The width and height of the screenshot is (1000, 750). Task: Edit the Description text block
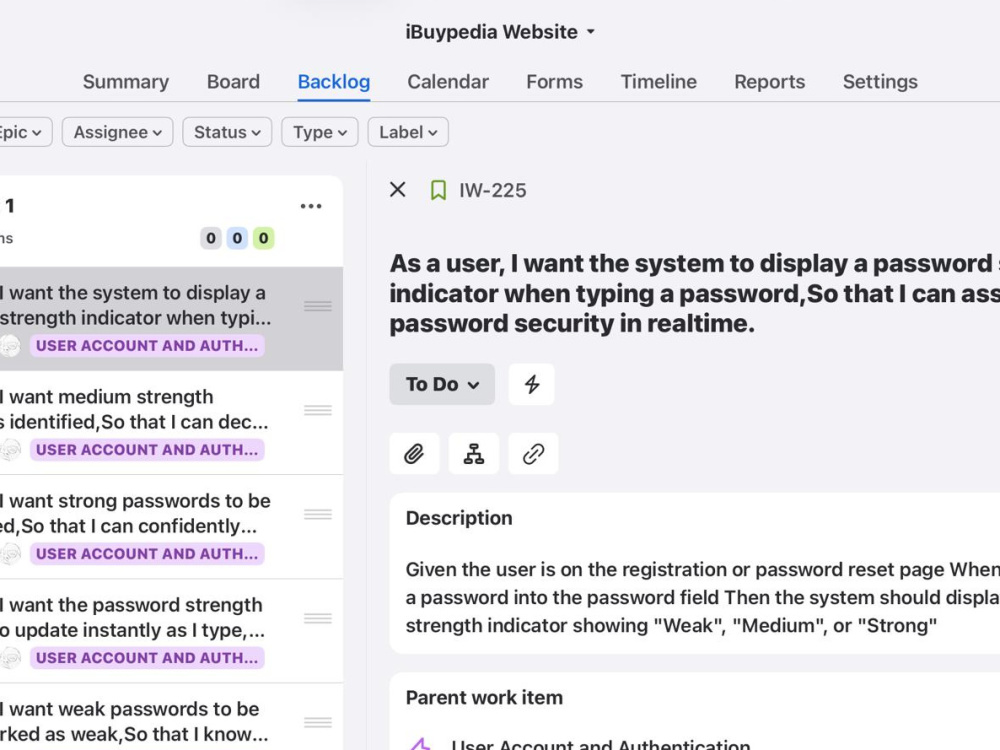click(703, 598)
